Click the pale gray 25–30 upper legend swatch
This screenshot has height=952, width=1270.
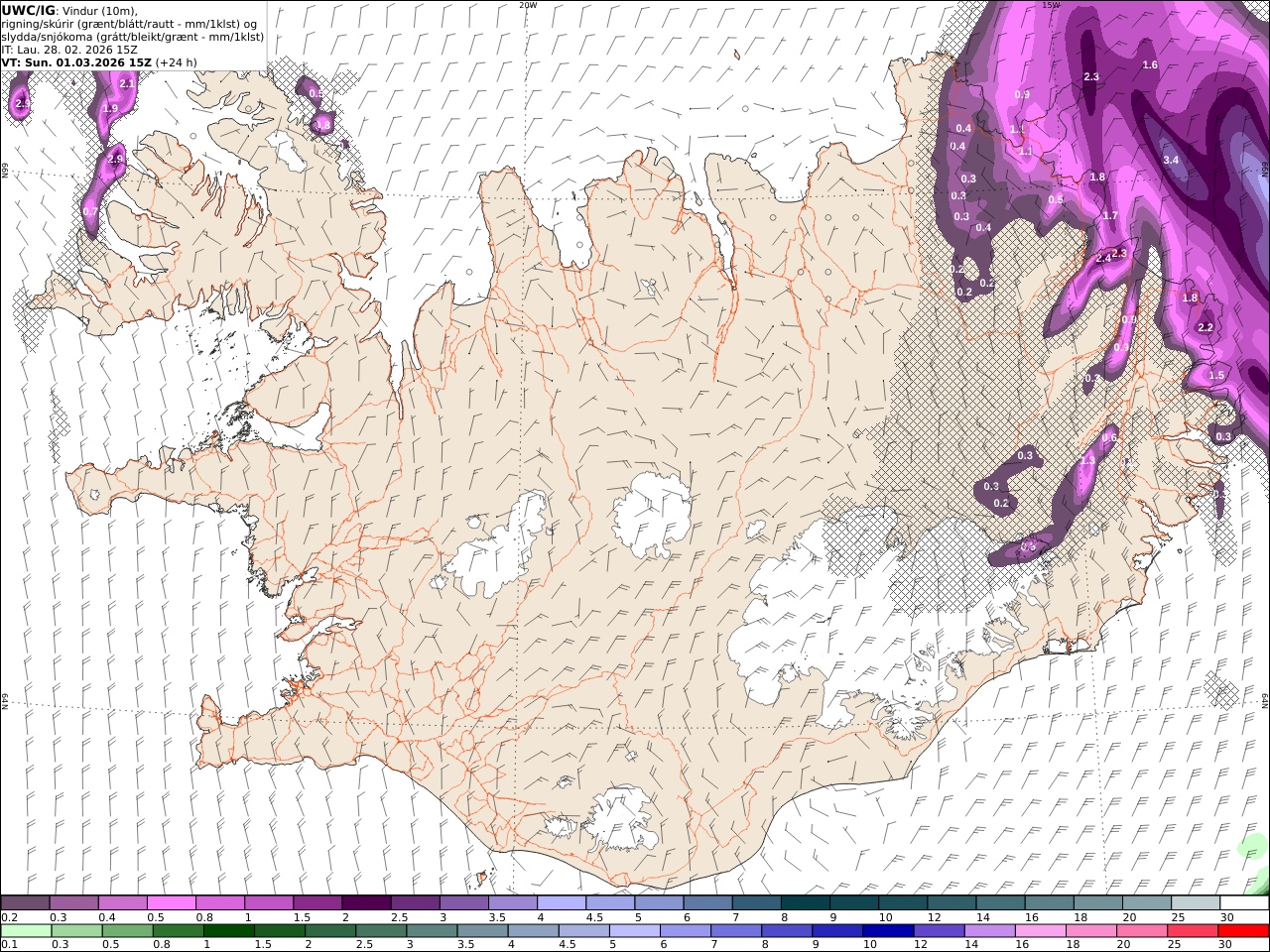1195,903
